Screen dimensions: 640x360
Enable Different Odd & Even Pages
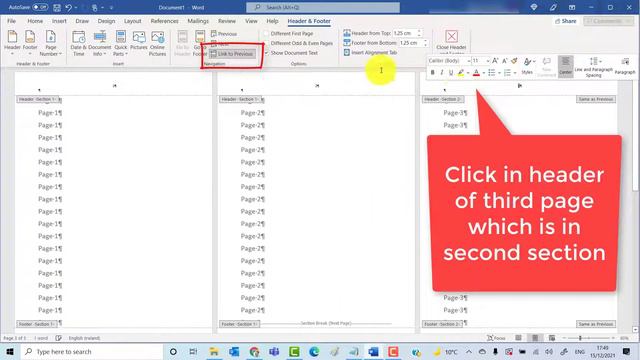(298, 43)
